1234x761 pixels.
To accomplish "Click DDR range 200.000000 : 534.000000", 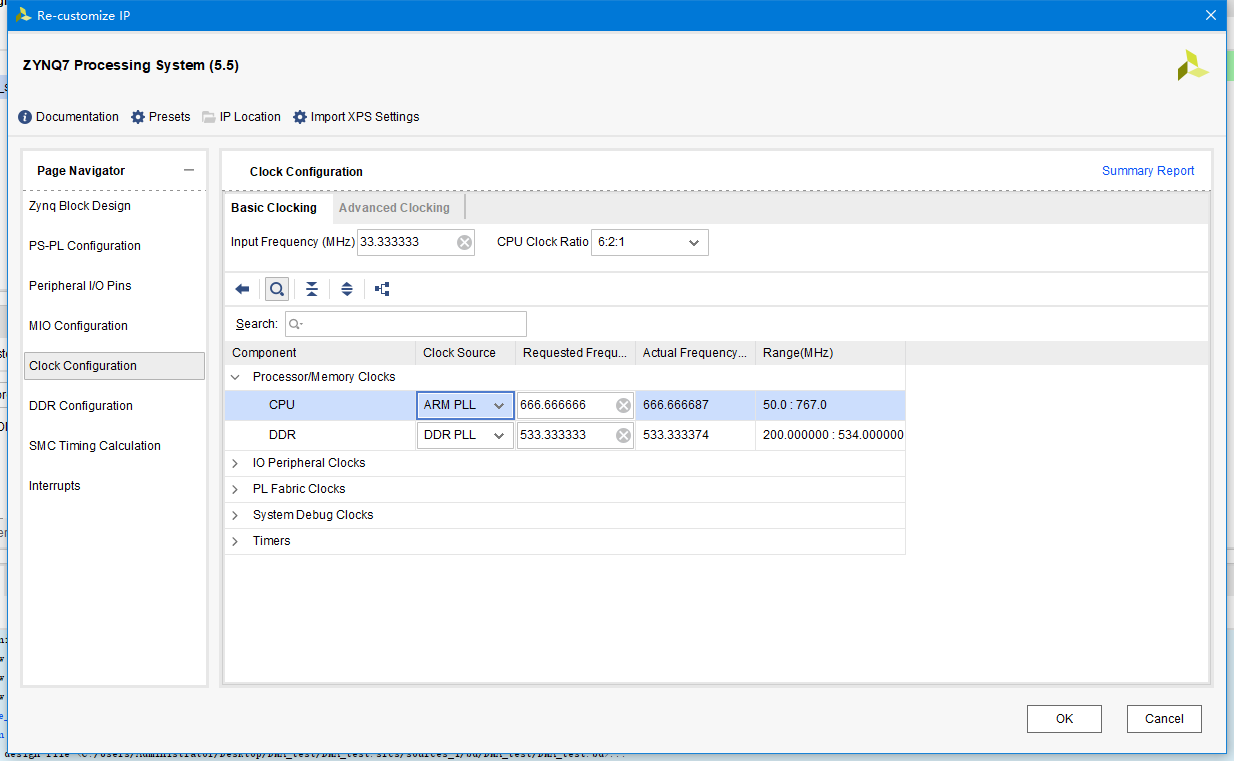I will coord(833,435).
